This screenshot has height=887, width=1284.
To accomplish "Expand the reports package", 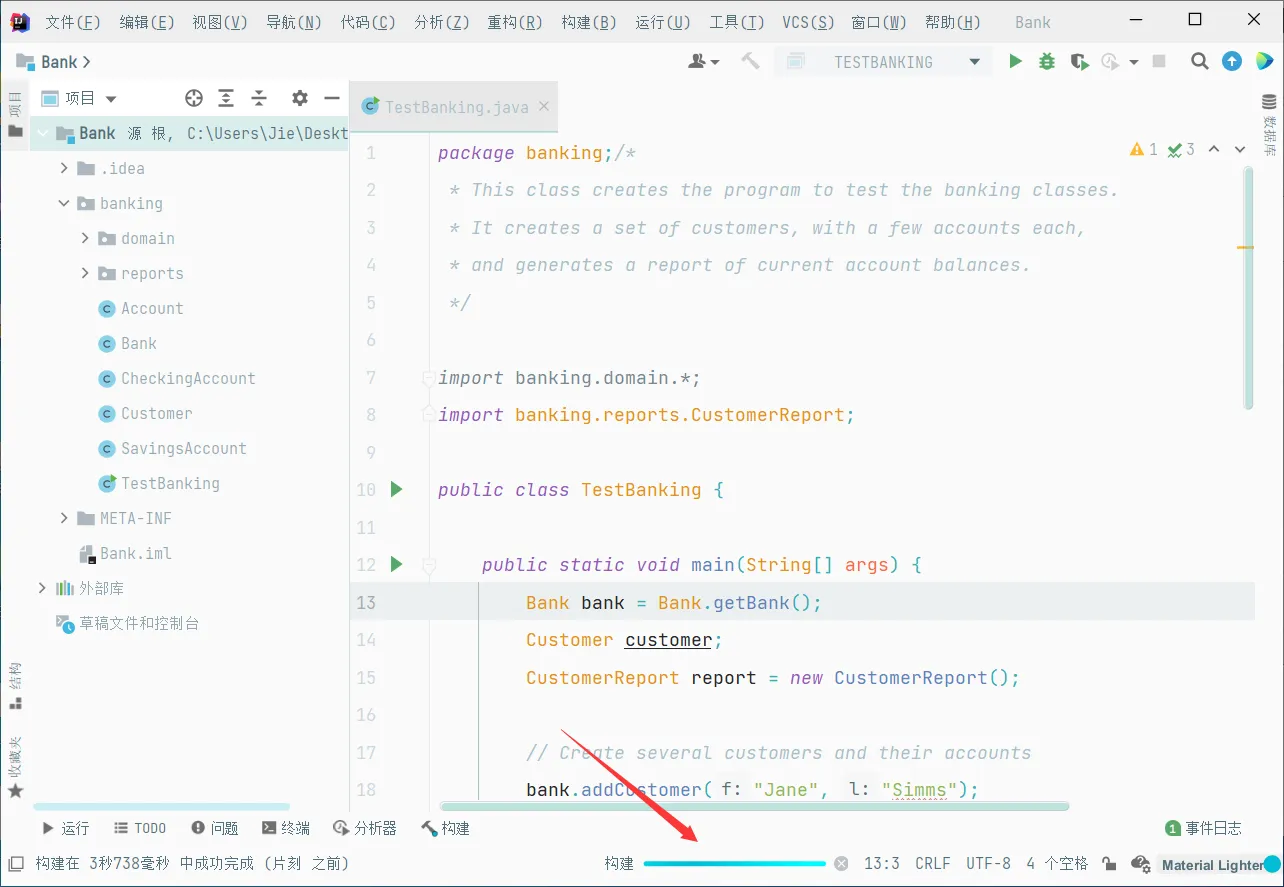I will (85, 273).
